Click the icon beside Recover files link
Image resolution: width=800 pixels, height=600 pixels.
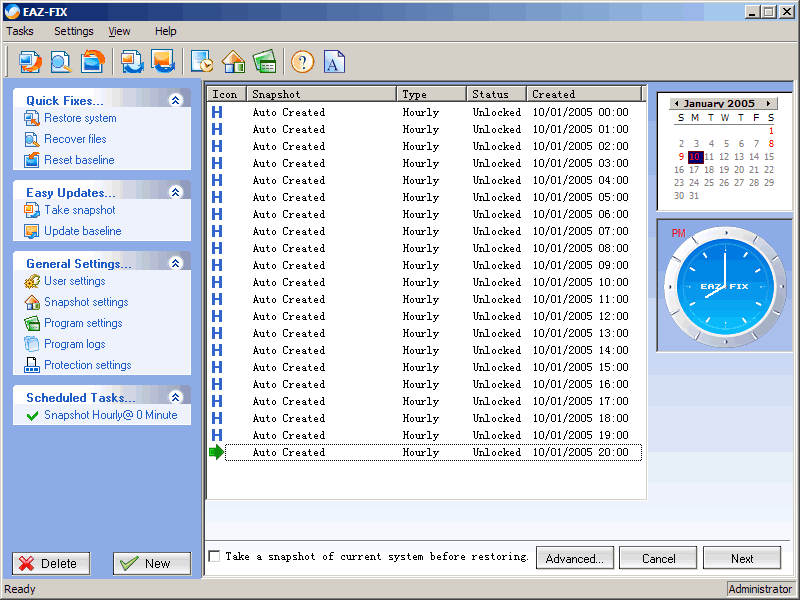point(32,139)
